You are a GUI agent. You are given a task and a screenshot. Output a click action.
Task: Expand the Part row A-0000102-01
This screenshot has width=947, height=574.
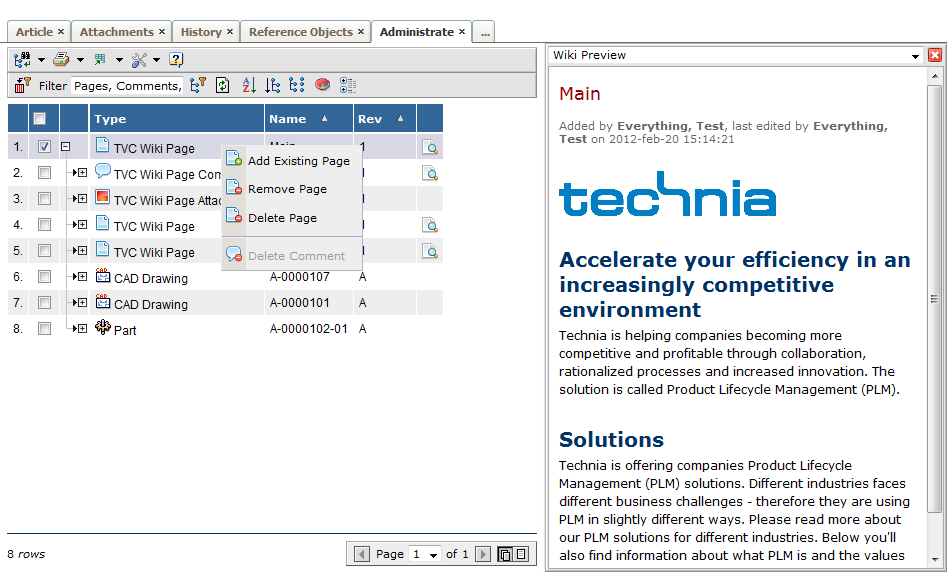coord(81,329)
